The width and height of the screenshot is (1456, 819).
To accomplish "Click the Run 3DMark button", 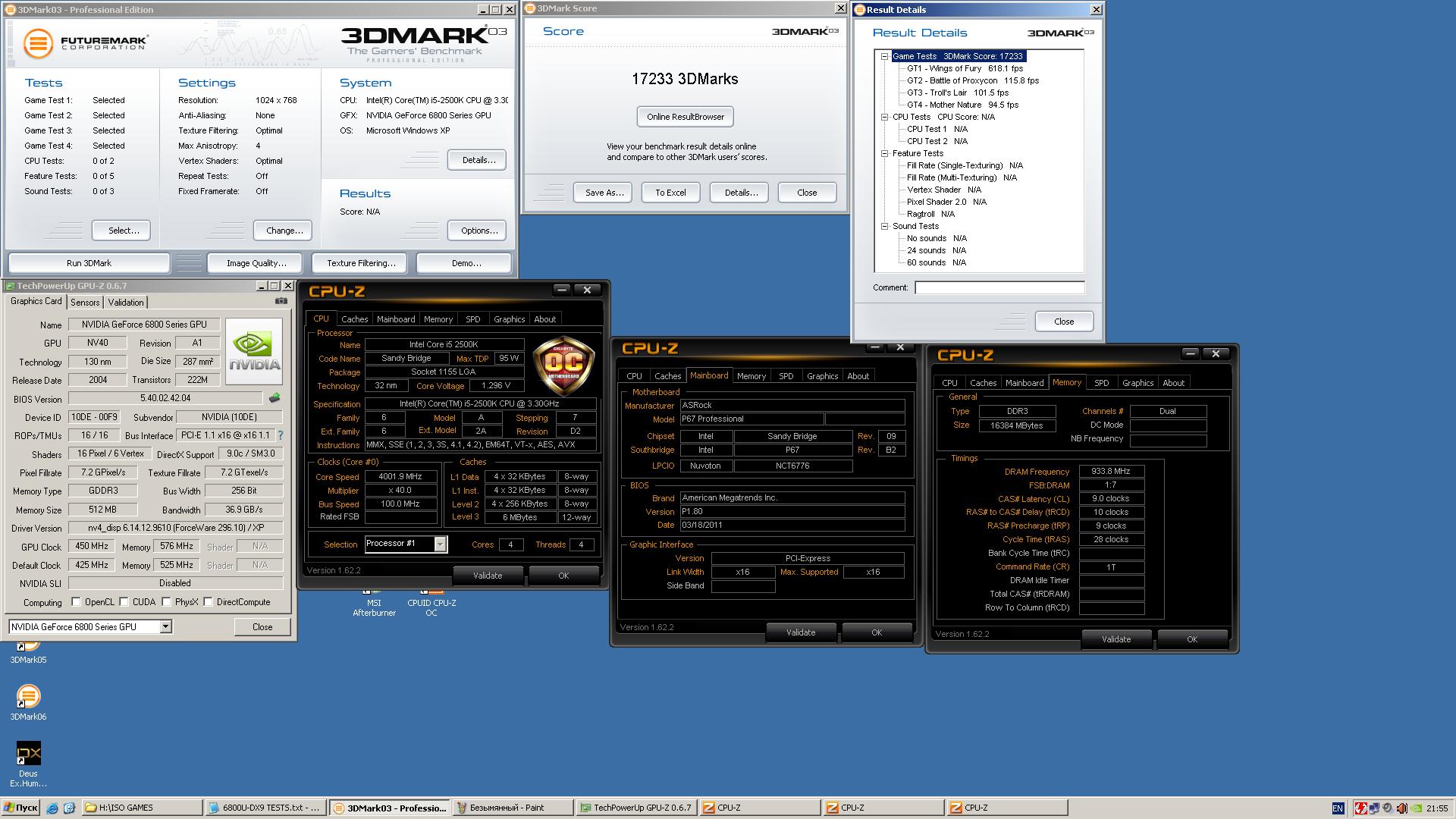I will tap(89, 263).
